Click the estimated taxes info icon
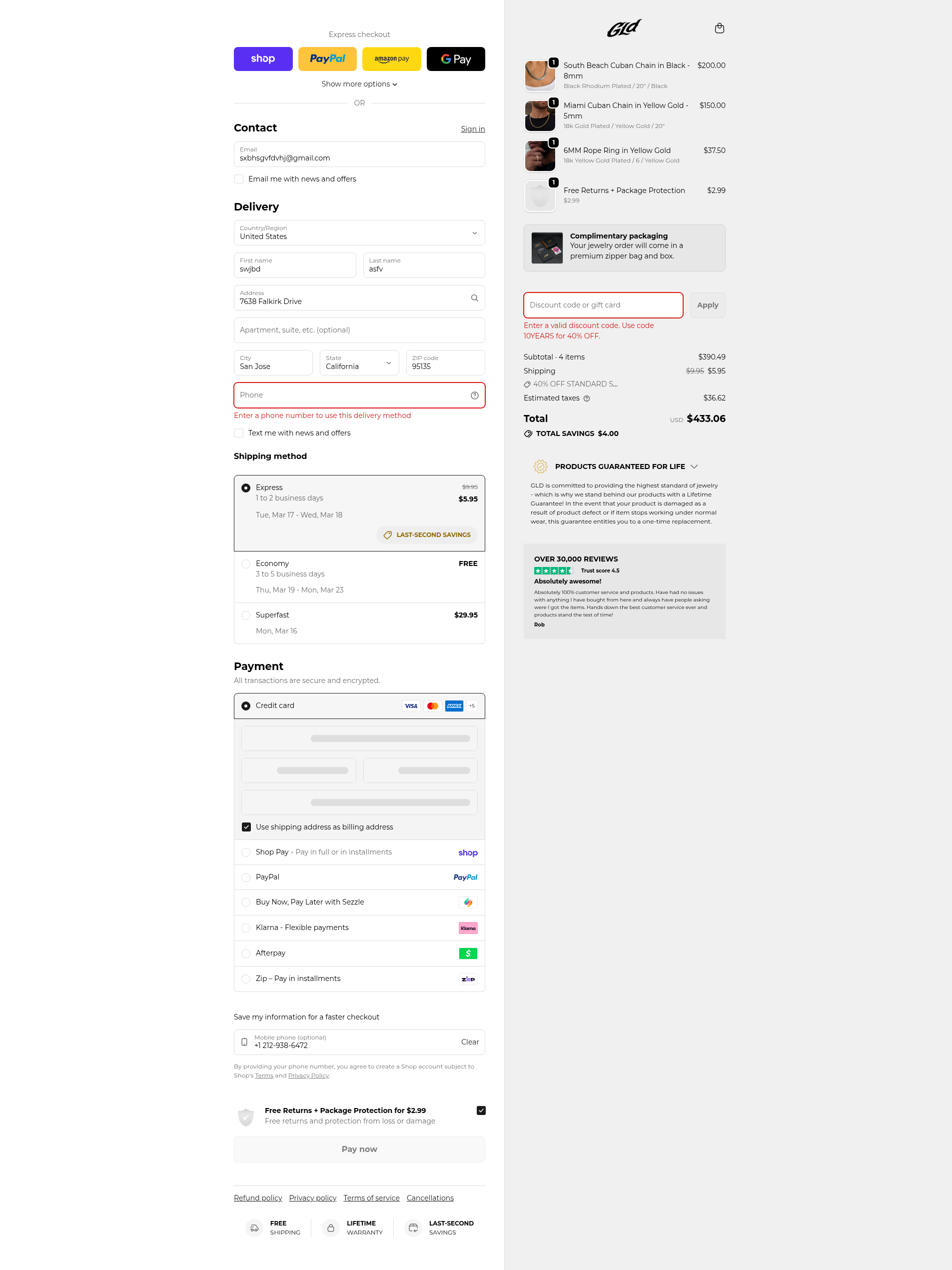This screenshot has height=1270, width=952. point(587,398)
